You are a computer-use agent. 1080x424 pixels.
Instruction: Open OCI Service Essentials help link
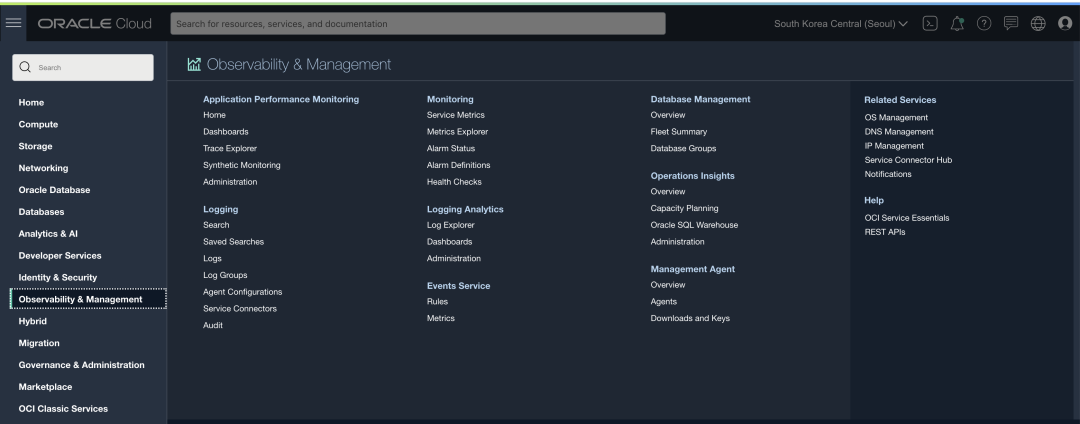click(x=906, y=218)
